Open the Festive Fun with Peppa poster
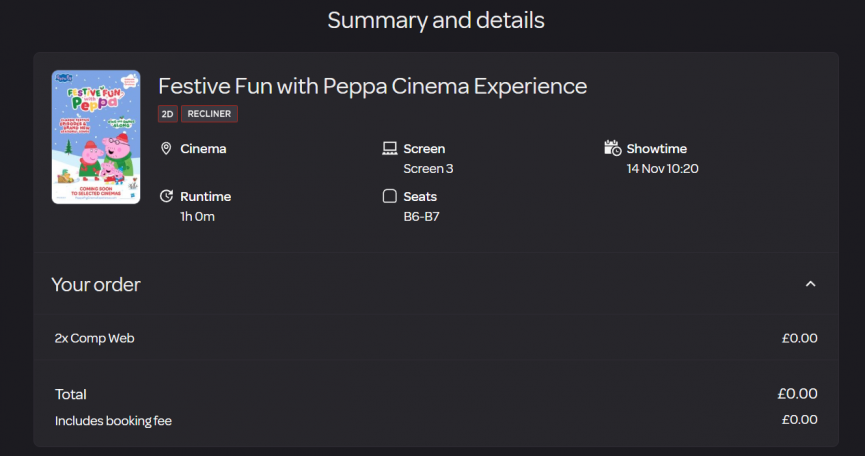Viewport: 865px width, 456px height. [x=96, y=137]
